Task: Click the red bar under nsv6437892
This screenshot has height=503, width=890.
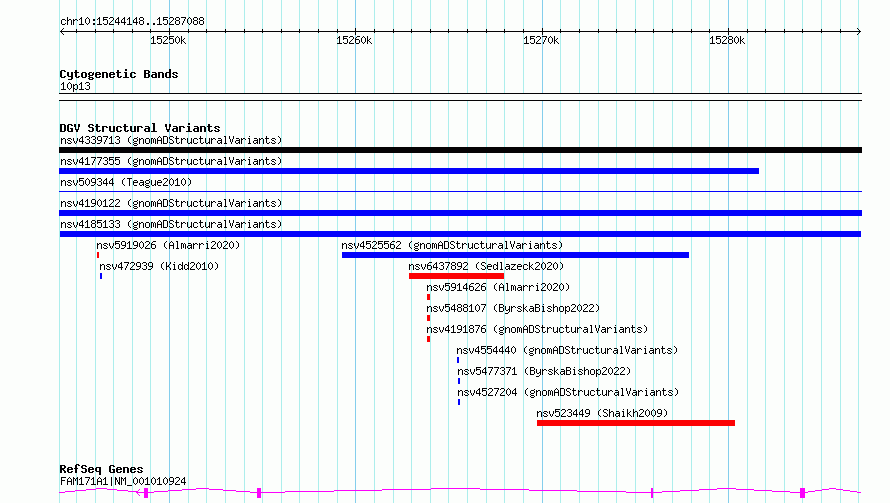Action: 456,276
